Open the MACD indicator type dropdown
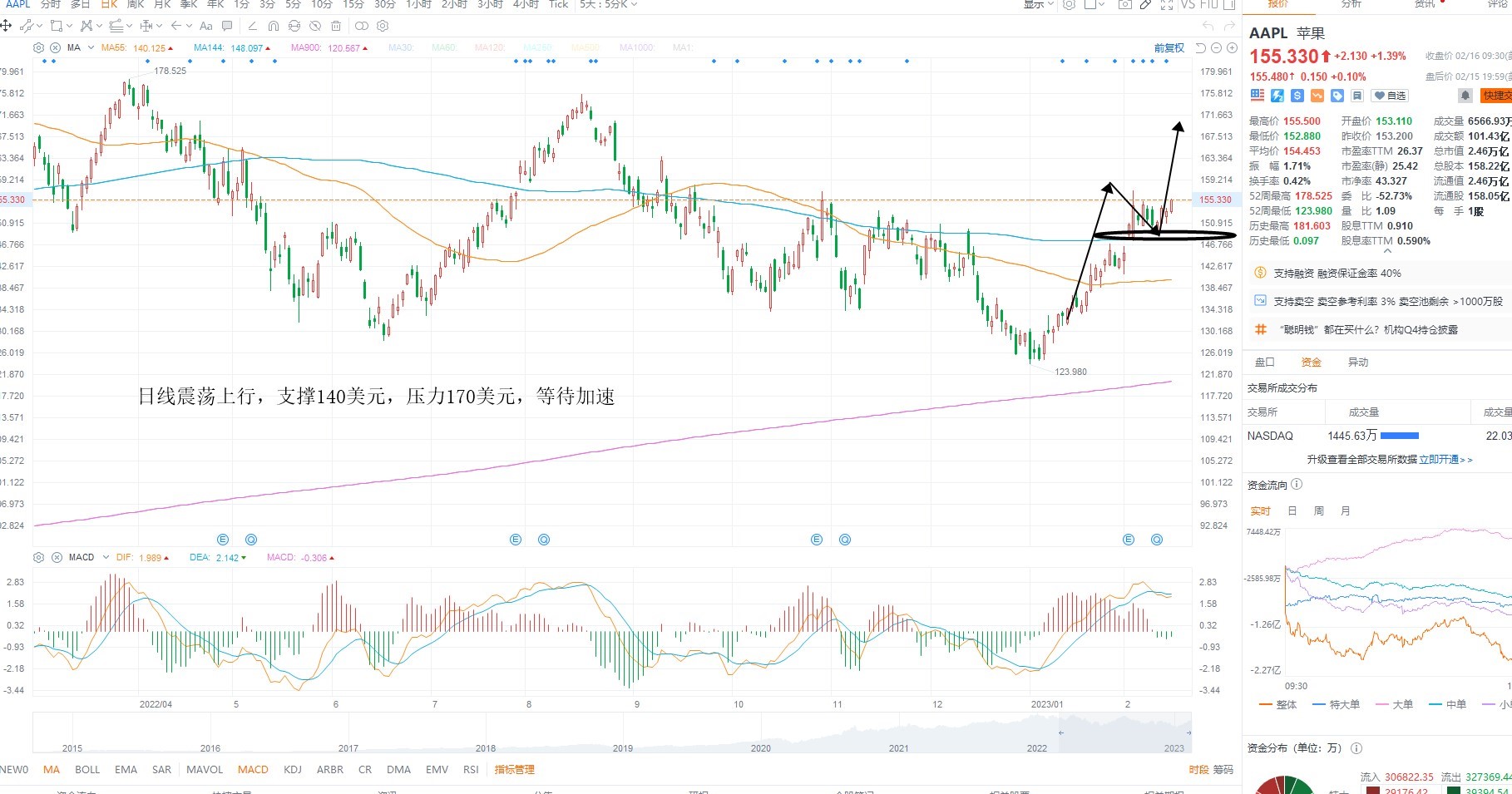This screenshot has width=1512, height=794. (106, 557)
